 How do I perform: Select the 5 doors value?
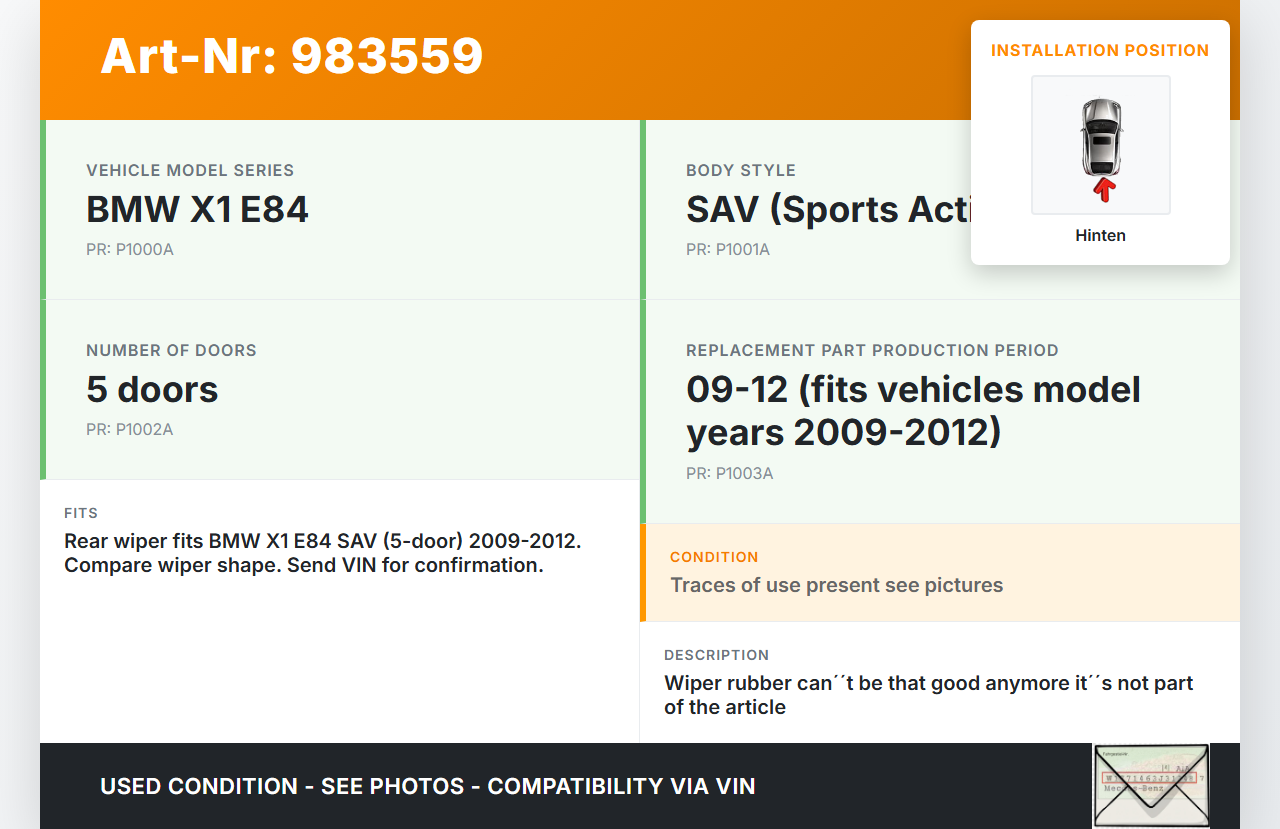pyautogui.click(x=152, y=390)
